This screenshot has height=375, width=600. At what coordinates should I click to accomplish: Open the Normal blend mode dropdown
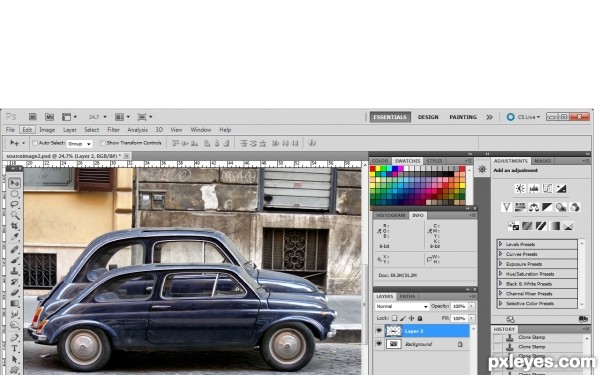[402, 307]
